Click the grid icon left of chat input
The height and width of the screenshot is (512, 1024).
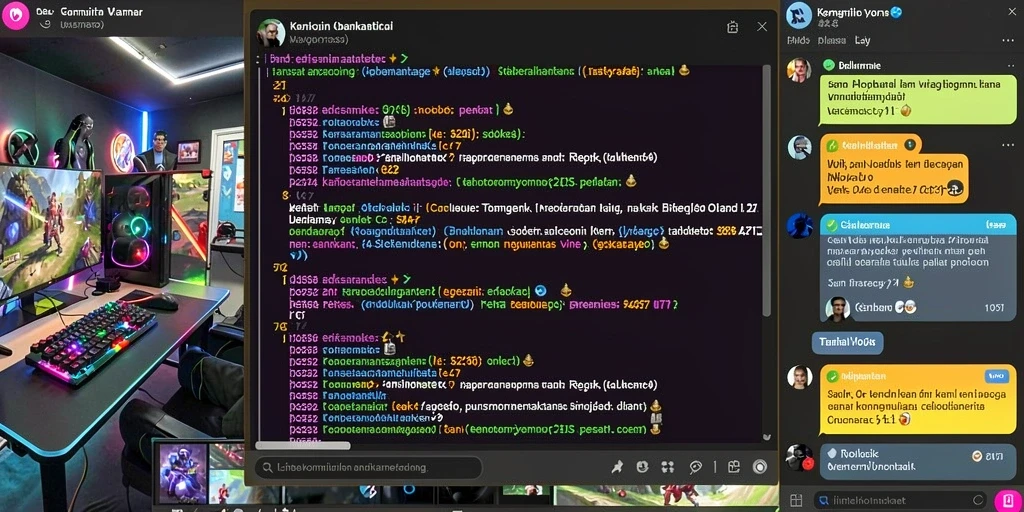point(795,500)
